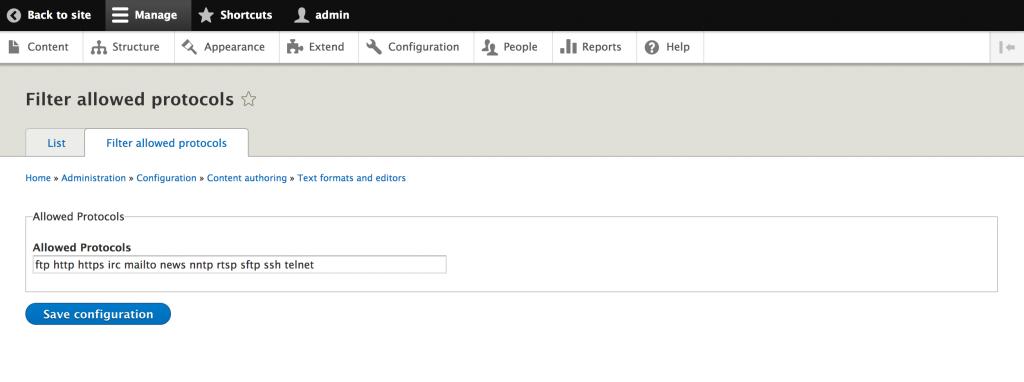Go to the Appearance section

coord(227,47)
